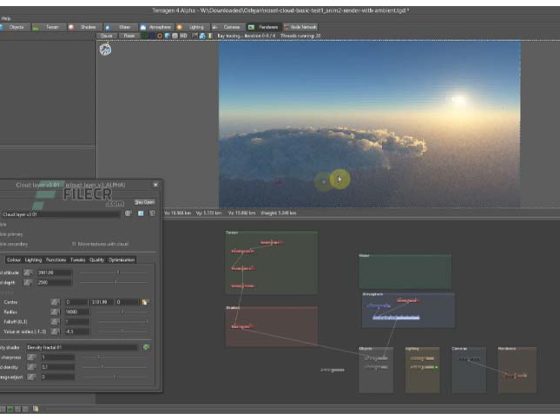The image size is (560, 420).
Task: Click the animation button beside the depth field
Action: pos(28,282)
